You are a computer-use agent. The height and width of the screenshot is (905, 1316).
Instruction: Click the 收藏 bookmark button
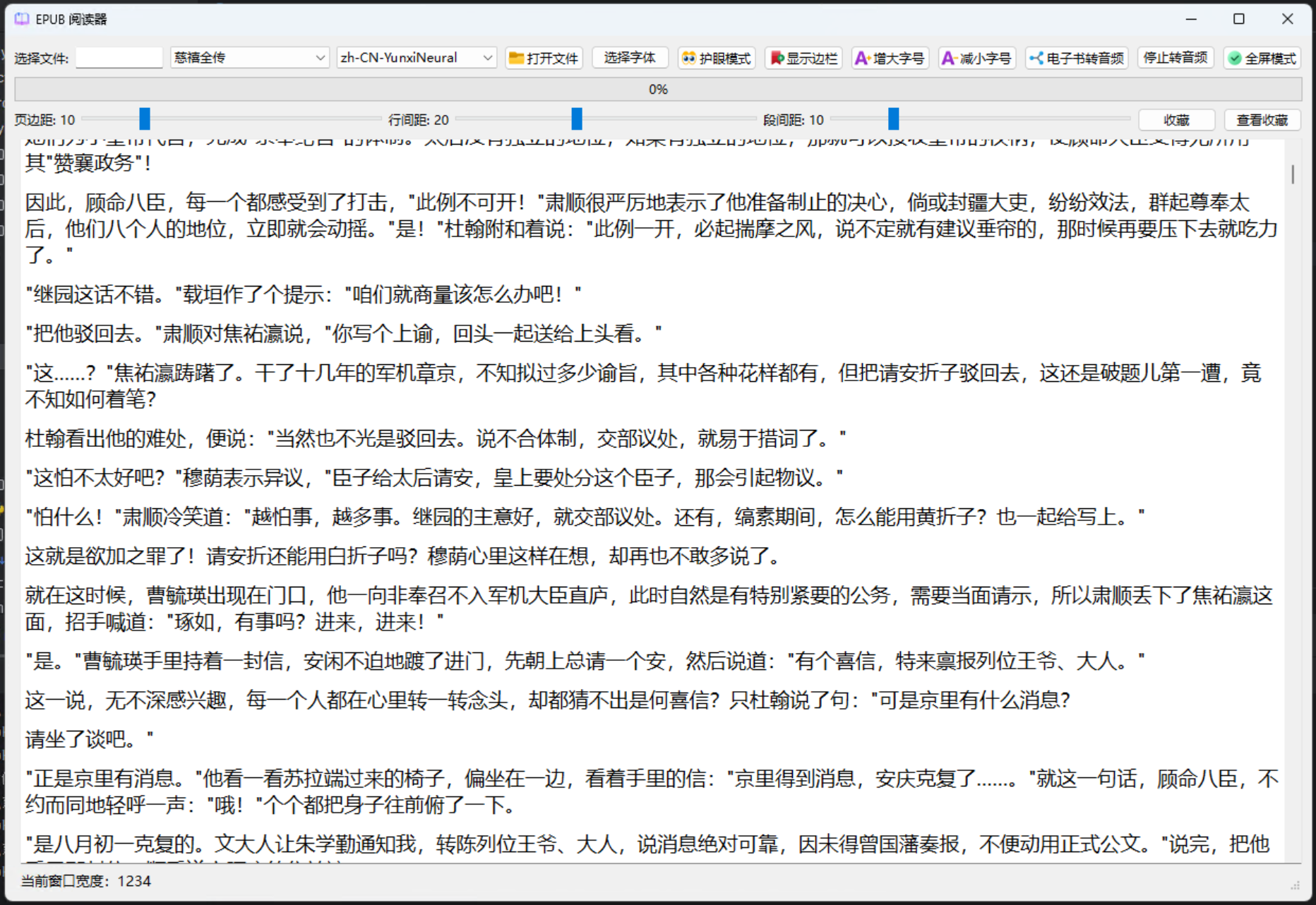point(1177,120)
